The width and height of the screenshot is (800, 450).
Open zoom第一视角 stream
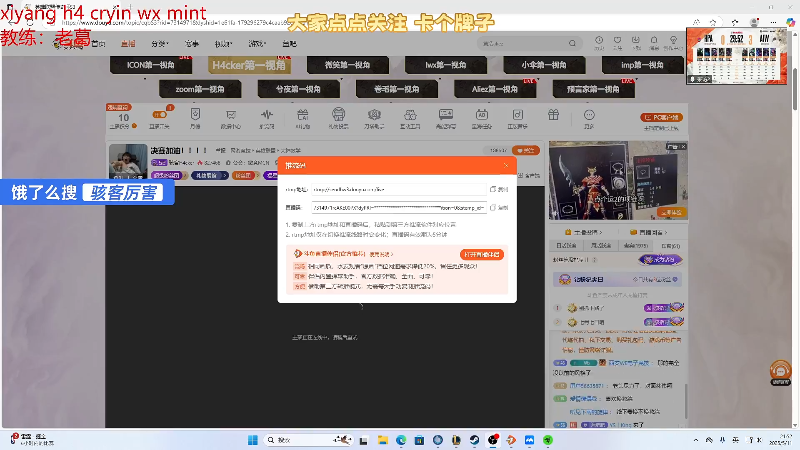click(200, 89)
